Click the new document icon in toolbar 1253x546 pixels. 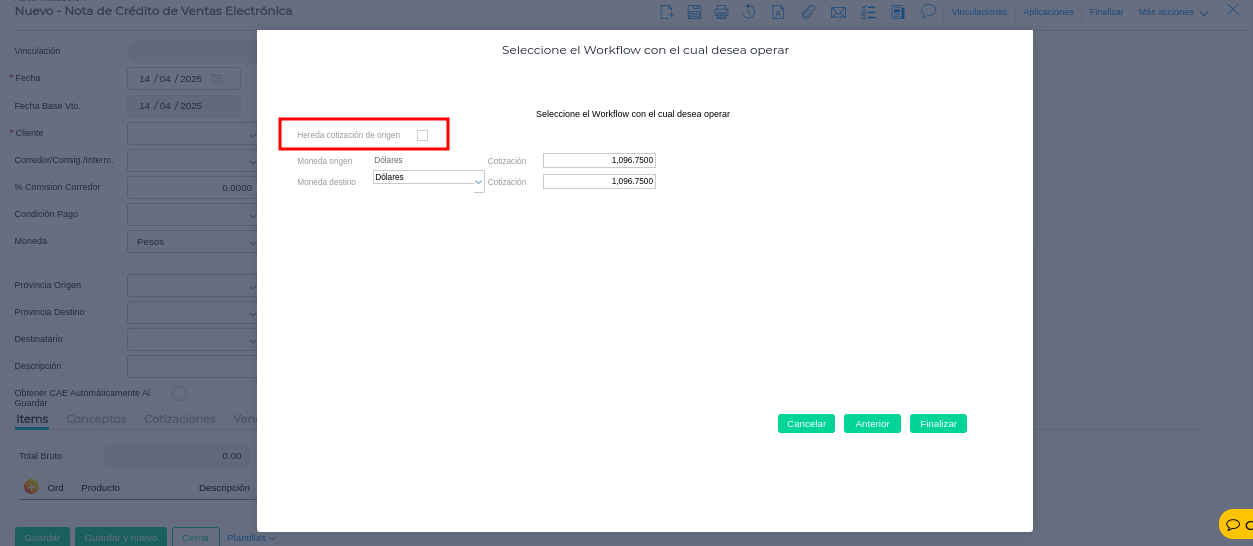pos(667,12)
